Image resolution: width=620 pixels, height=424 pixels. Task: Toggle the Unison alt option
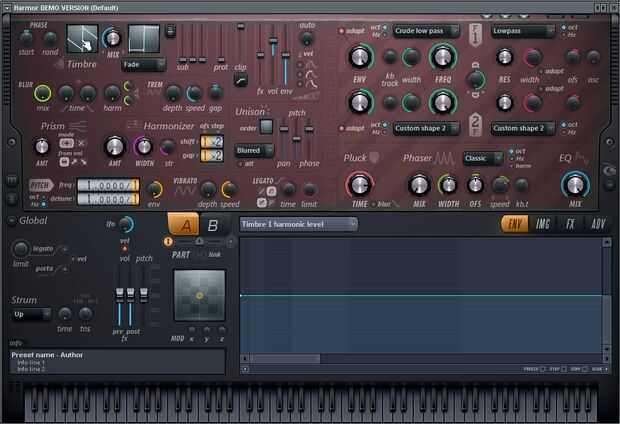click(240, 163)
